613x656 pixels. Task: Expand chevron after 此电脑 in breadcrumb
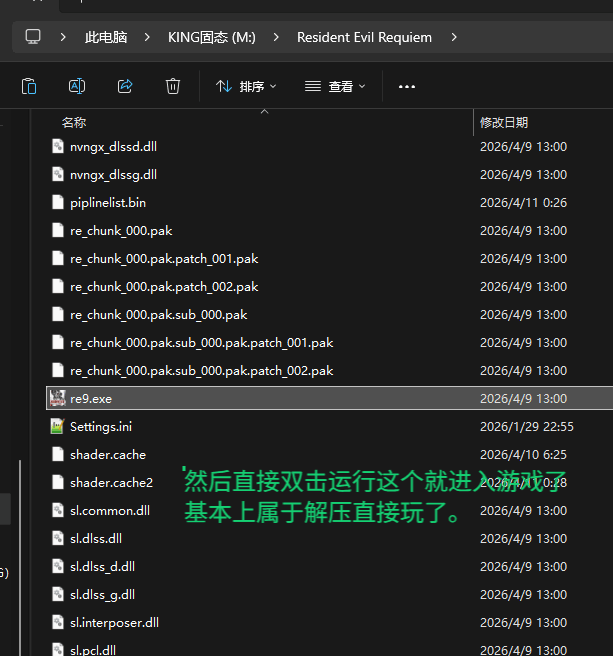point(147,37)
